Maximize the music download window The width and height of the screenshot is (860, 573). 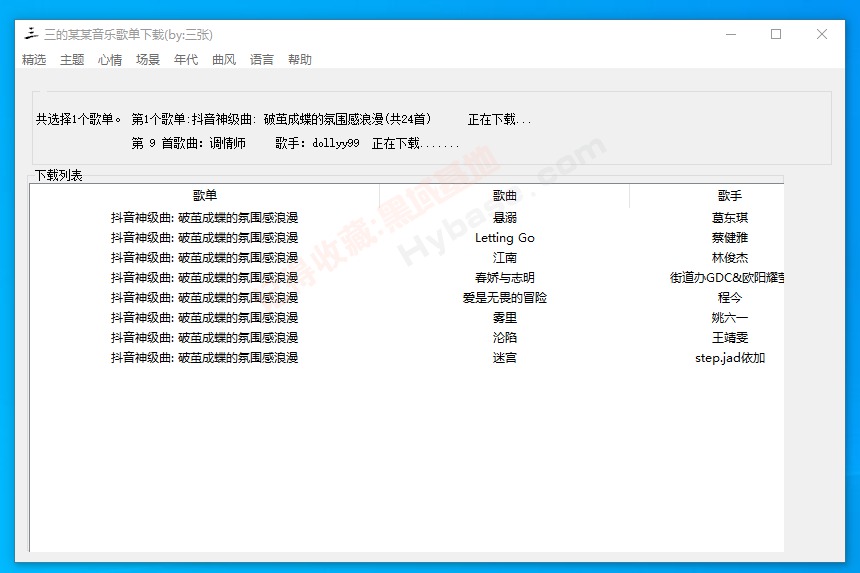[x=776, y=34]
